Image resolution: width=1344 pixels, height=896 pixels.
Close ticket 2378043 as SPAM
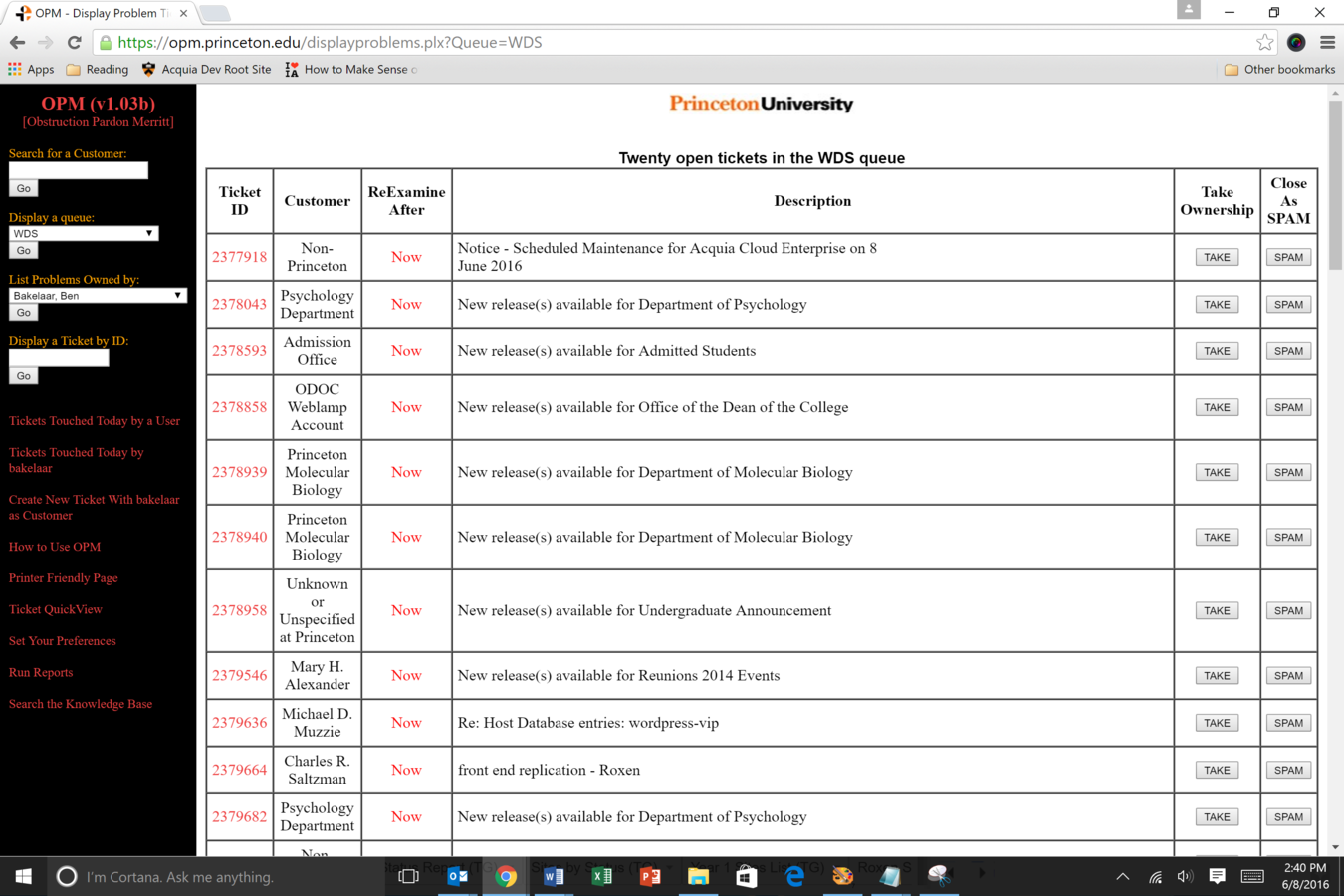1288,305
